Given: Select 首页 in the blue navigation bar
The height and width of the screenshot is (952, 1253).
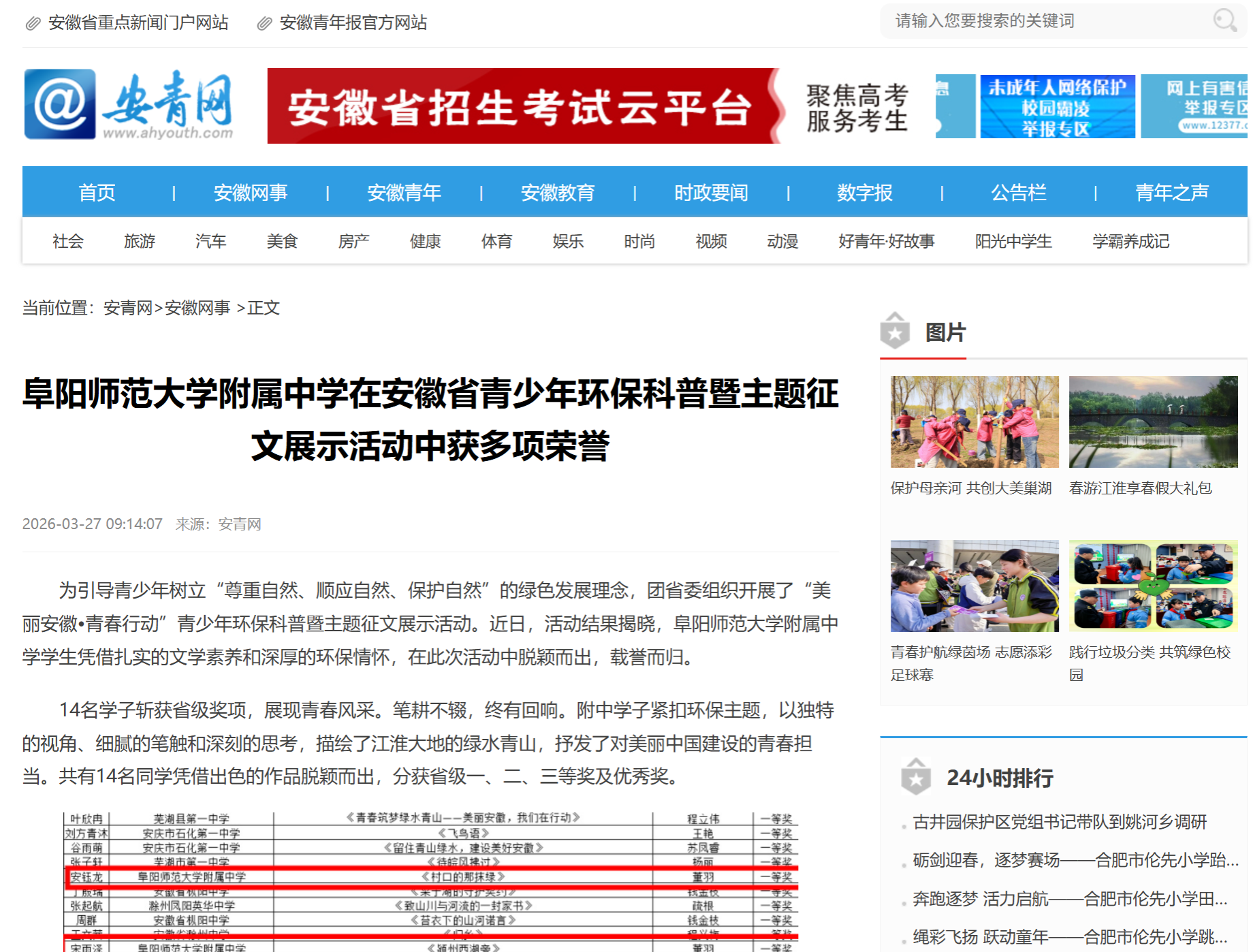Looking at the screenshot, I should coord(97,193).
